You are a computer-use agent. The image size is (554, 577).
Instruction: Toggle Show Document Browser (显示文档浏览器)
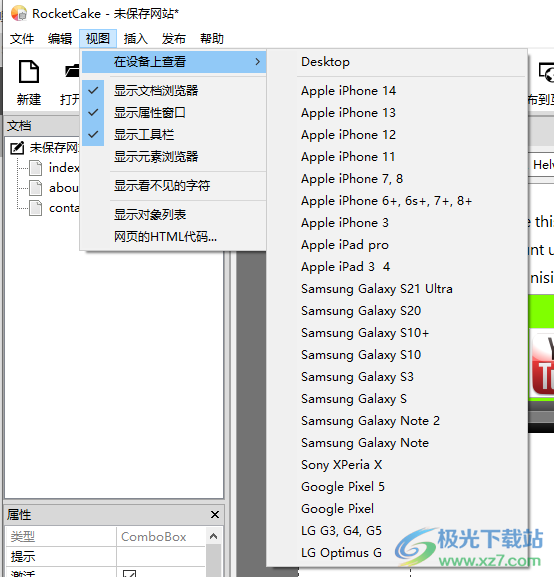(174, 91)
